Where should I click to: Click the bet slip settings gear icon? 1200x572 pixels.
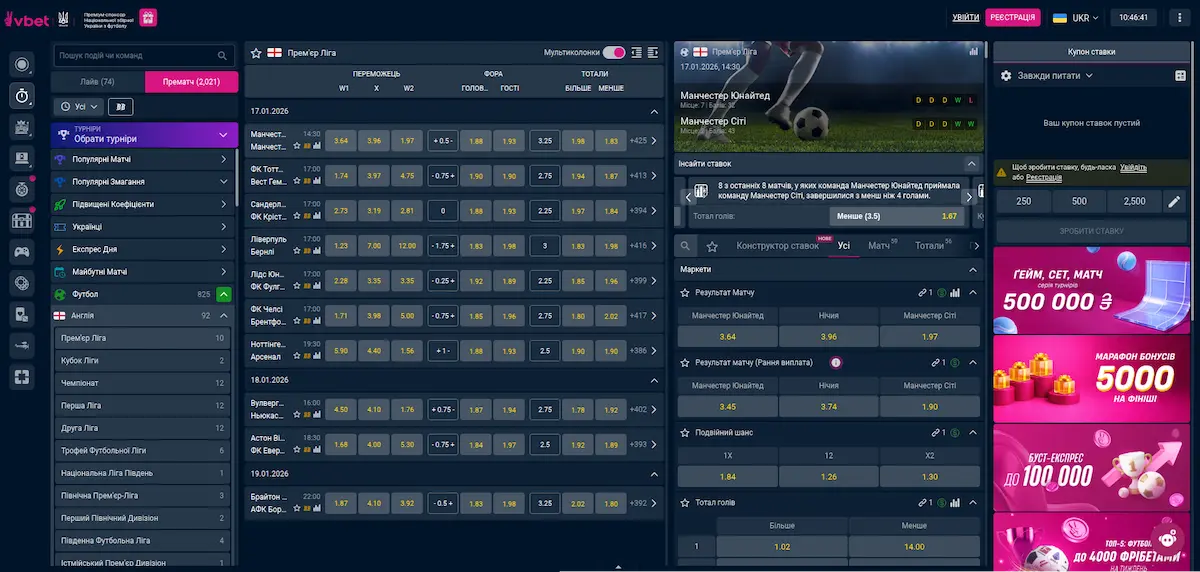point(1006,75)
